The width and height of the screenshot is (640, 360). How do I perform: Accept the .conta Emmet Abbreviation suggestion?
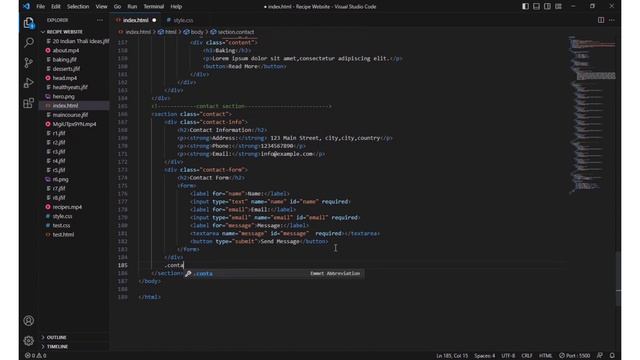273,273
